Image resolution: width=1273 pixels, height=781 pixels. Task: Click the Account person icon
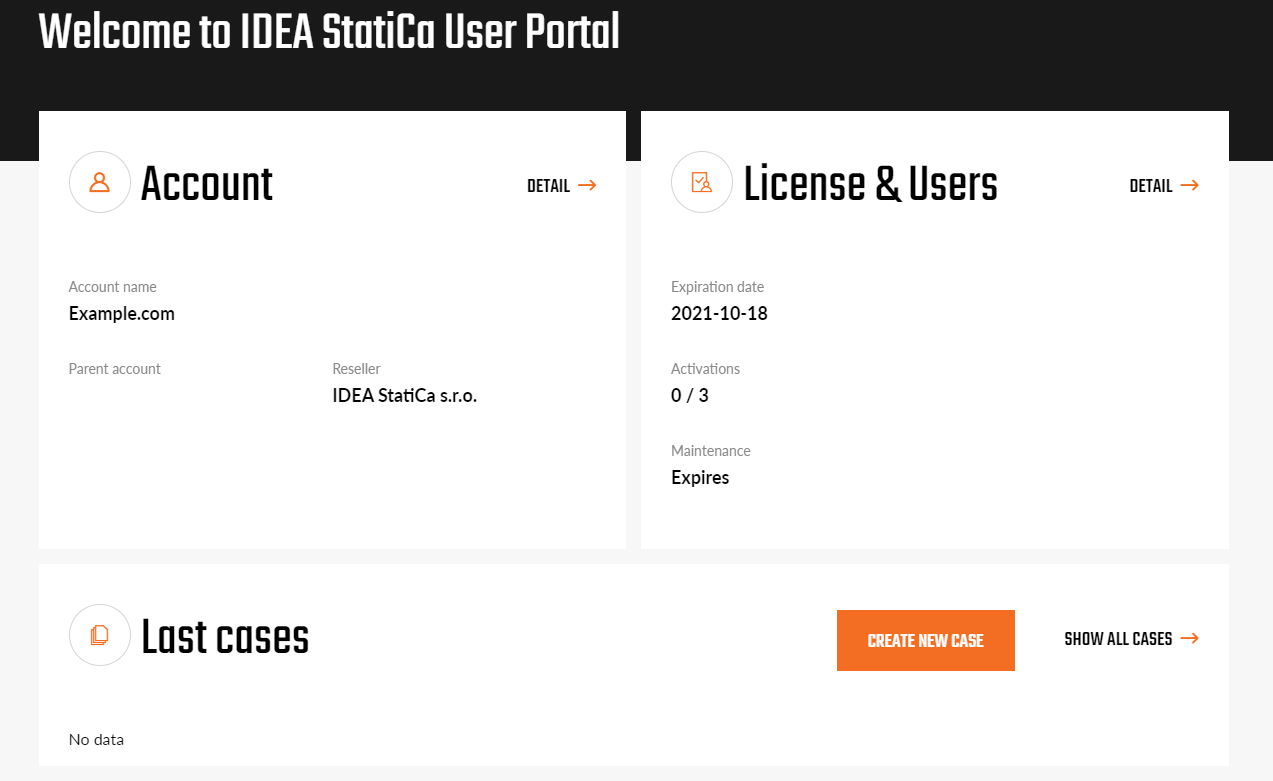tap(99, 182)
